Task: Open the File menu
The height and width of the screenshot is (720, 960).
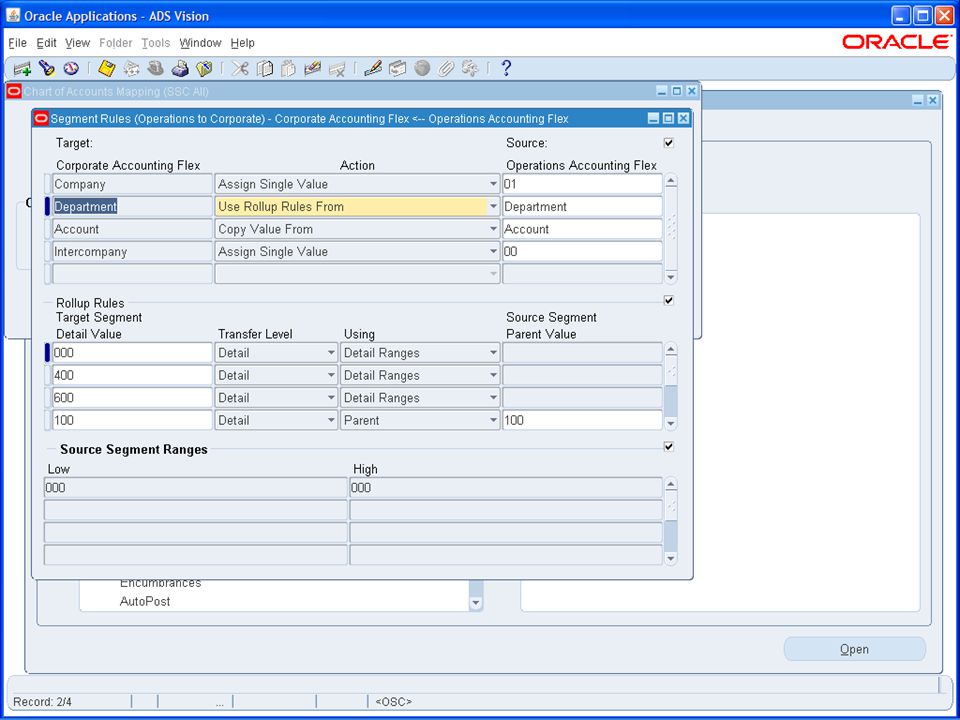Action: (x=18, y=43)
